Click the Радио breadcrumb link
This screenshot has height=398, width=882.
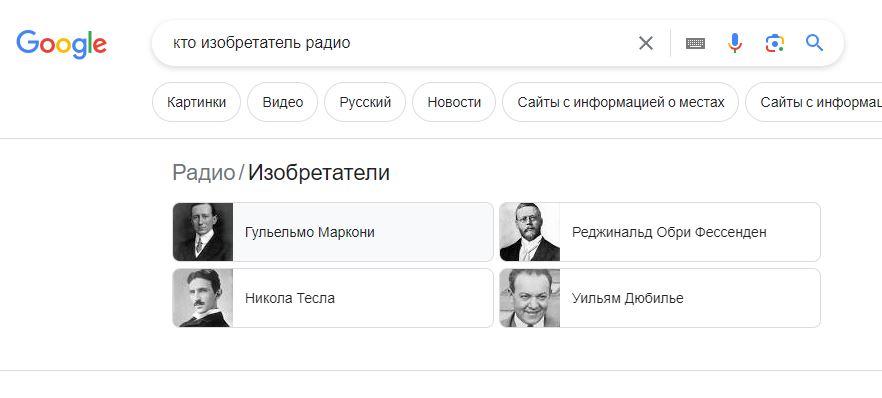click(x=204, y=173)
